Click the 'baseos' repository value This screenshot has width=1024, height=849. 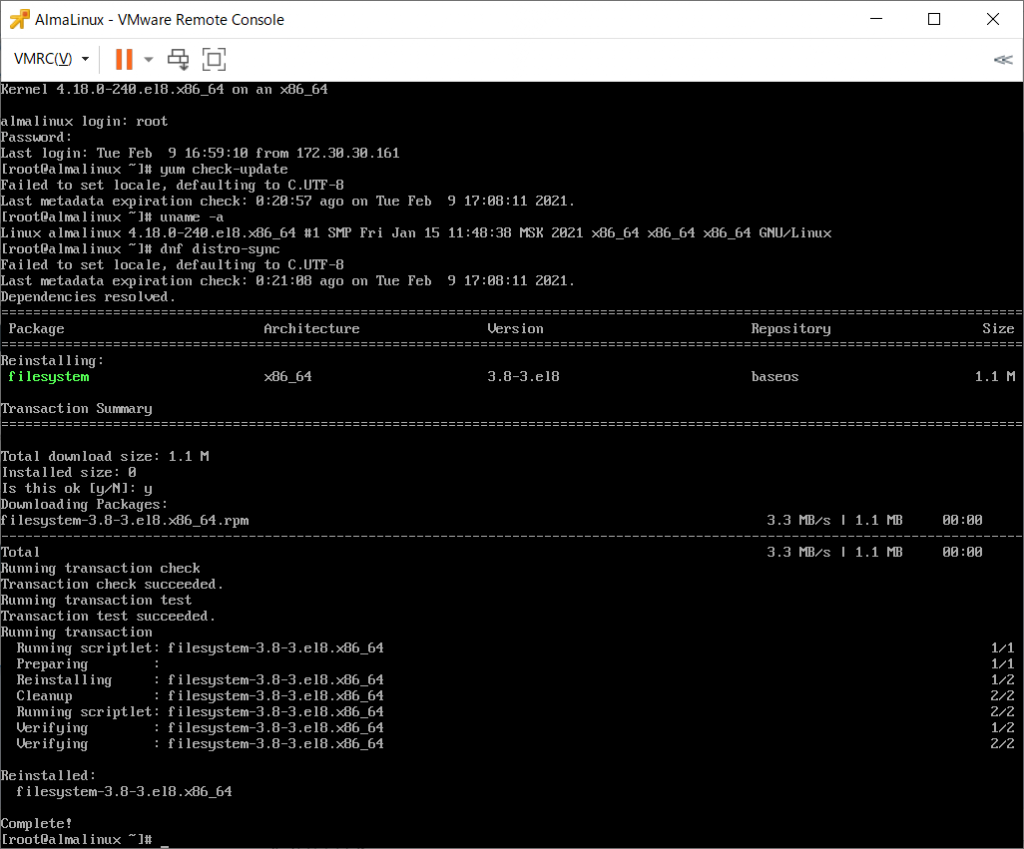775,377
